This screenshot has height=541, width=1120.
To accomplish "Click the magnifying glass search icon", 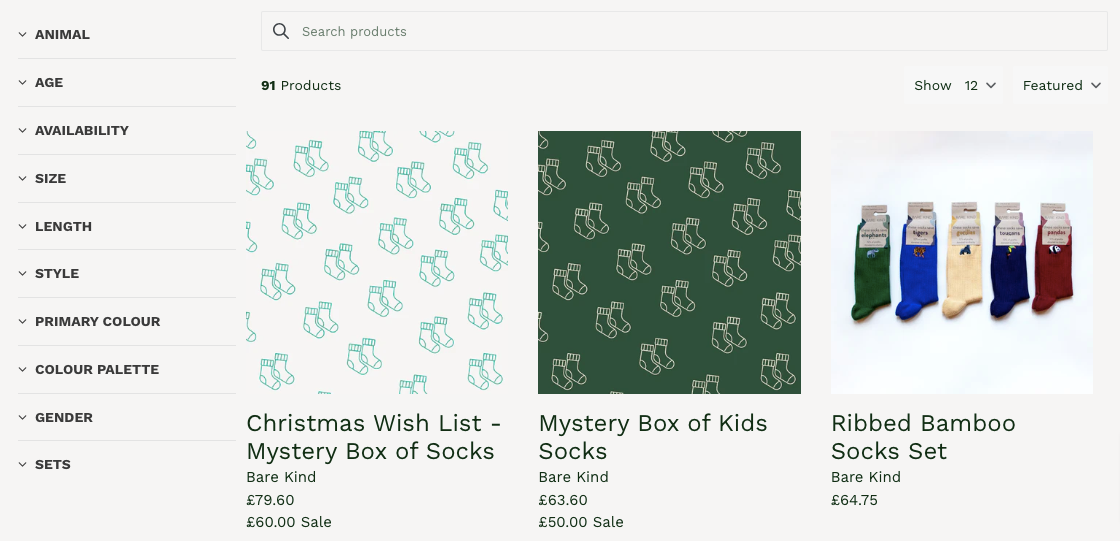I will click(281, 31).
